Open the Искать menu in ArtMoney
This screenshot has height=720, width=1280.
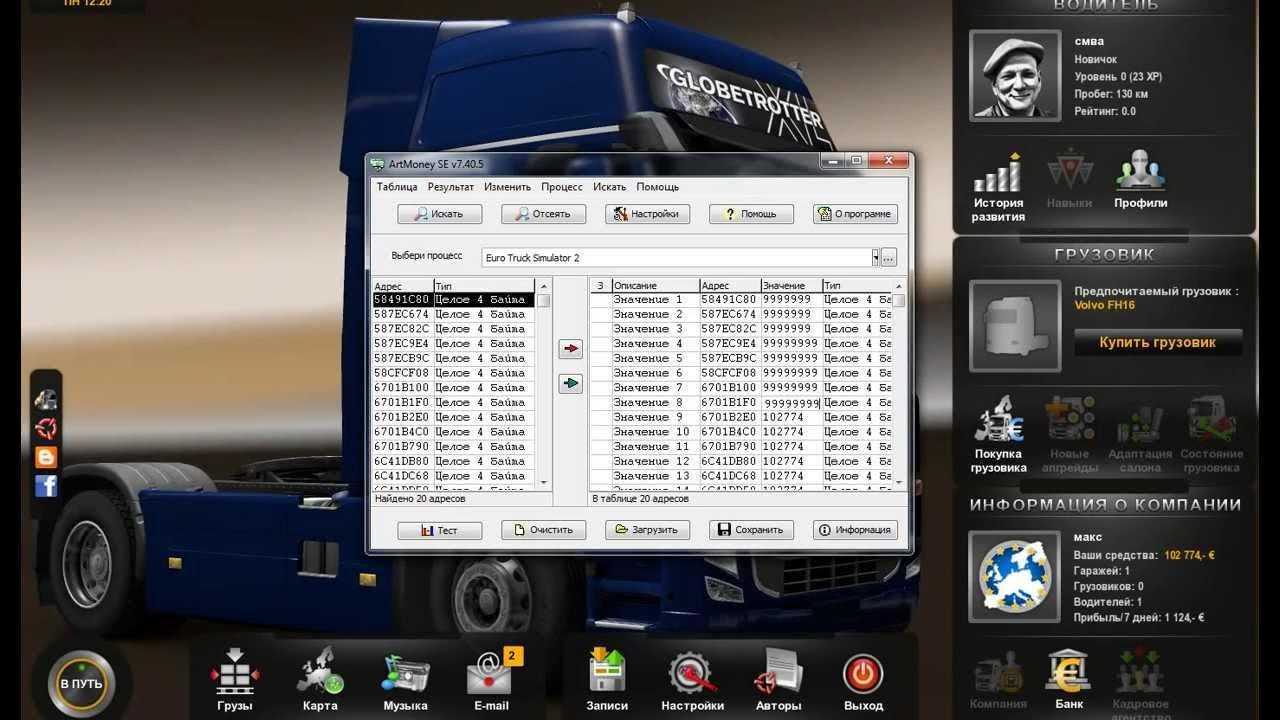pyautogui.click(x=609, y=187)
